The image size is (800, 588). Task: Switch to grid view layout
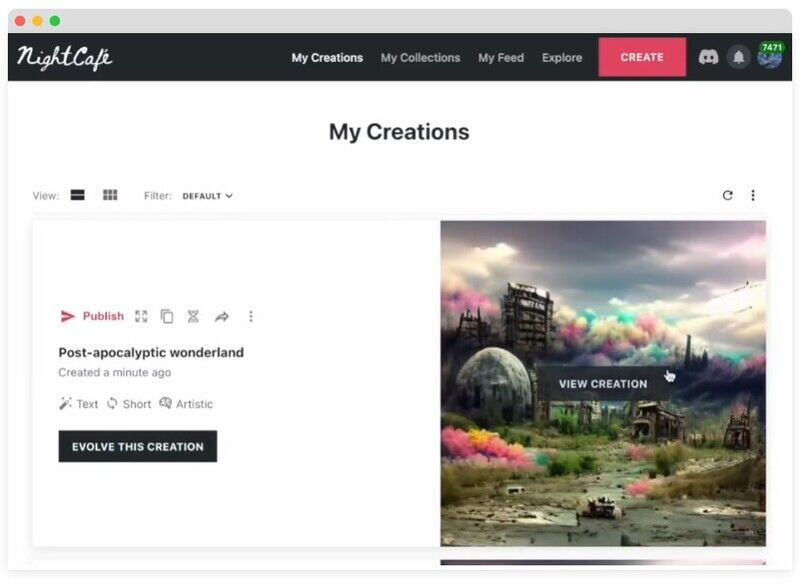click(110, 195)
